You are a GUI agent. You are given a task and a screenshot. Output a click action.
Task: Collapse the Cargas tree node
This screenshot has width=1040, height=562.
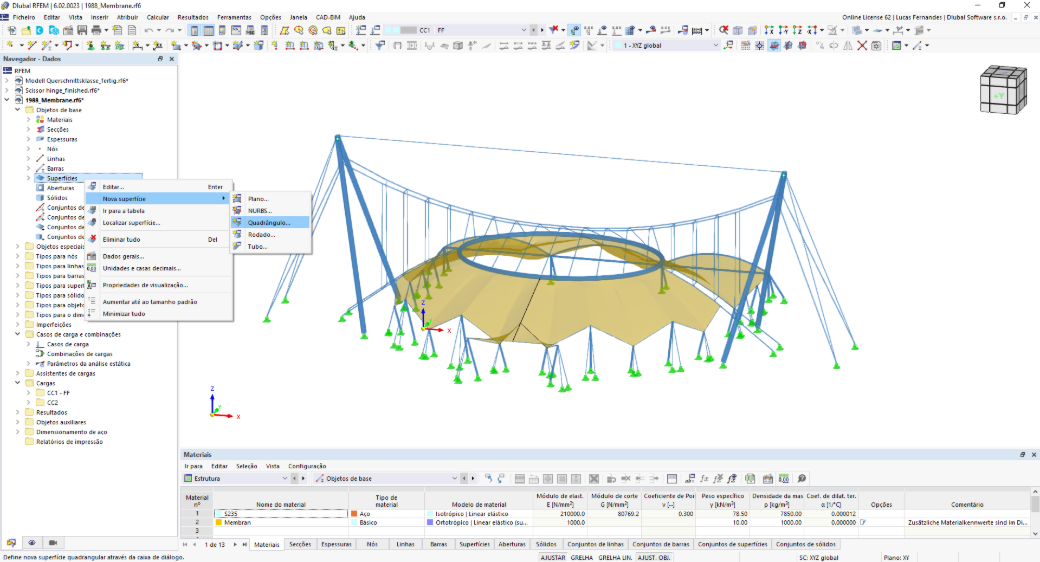tap(18, 383)
